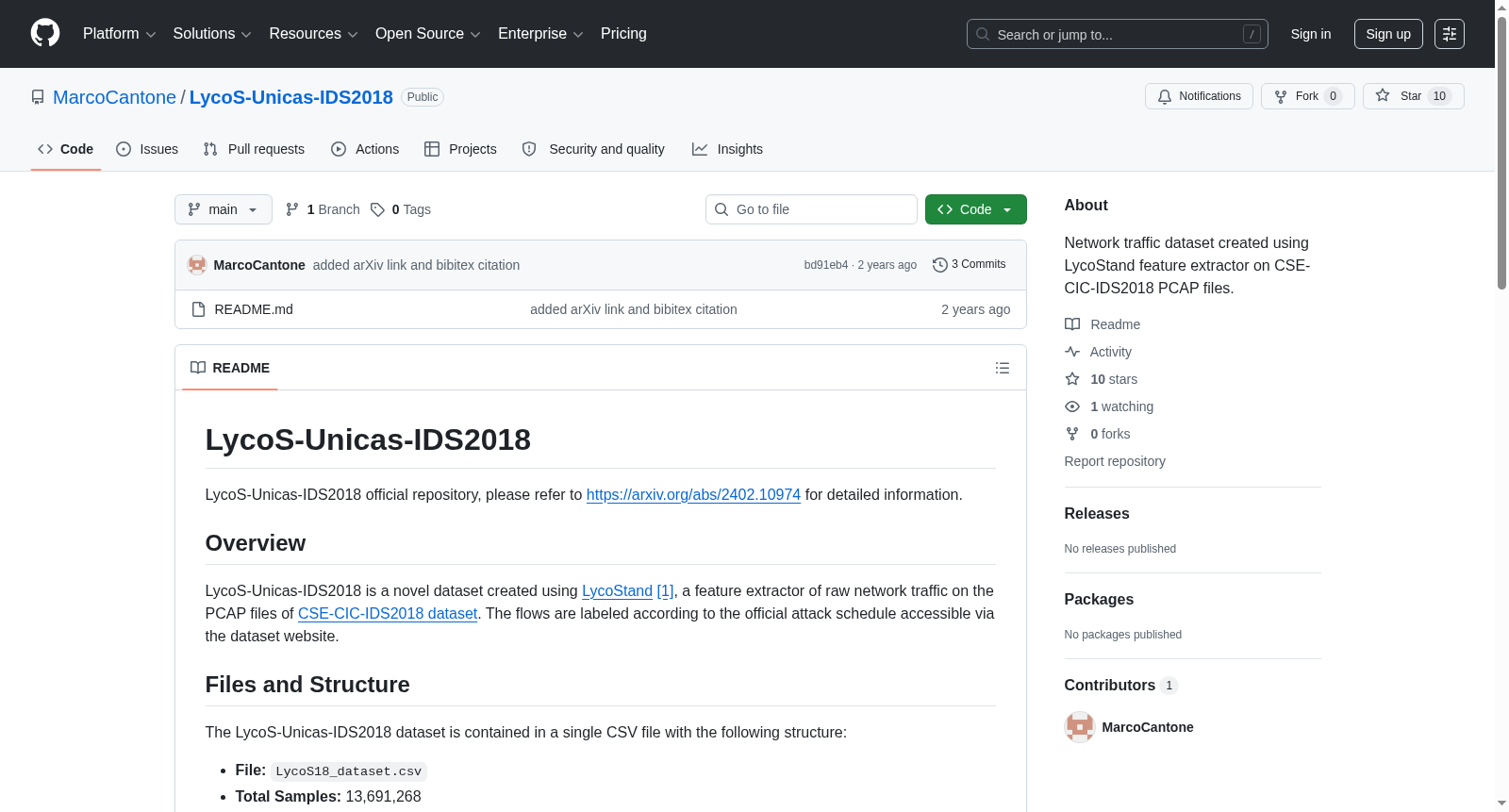This screenshot has width=1509, height=812.
Task: Click the Sign up button
Action: click(x=1388, y=34)
